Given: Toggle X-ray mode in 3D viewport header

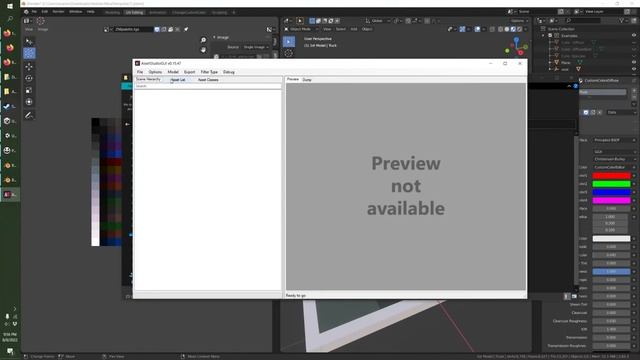Looking at the screenshot, I should click(x=492, y=29).
